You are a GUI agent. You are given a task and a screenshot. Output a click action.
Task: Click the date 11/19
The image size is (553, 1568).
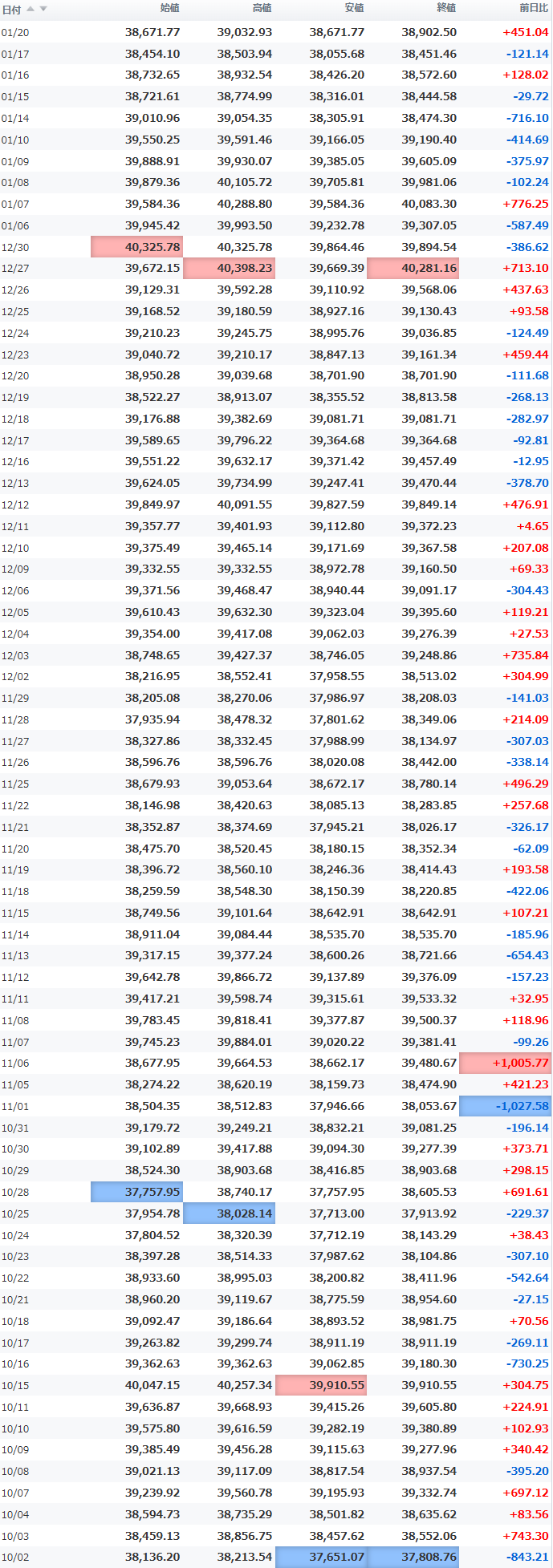(15, 870)
